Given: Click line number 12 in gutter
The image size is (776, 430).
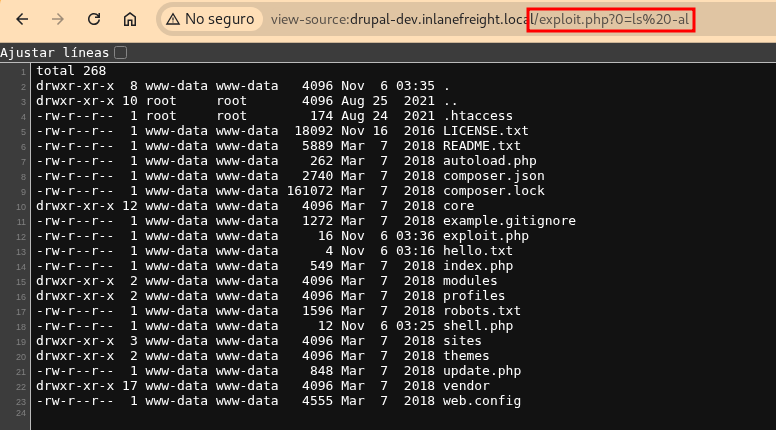Looking at the screenshot, I should click(20, 237).
